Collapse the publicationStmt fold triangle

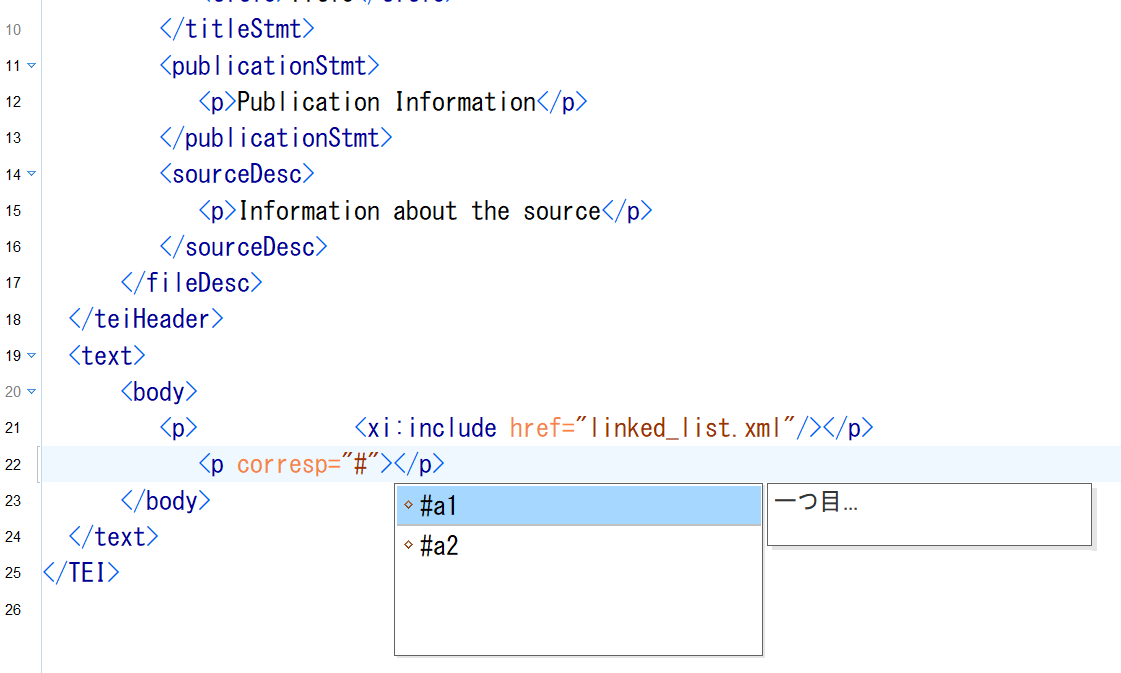tap(31, 66)
